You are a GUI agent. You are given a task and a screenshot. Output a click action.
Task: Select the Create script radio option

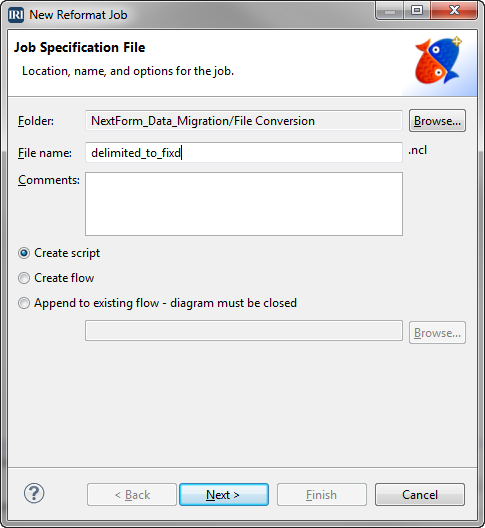59,253
